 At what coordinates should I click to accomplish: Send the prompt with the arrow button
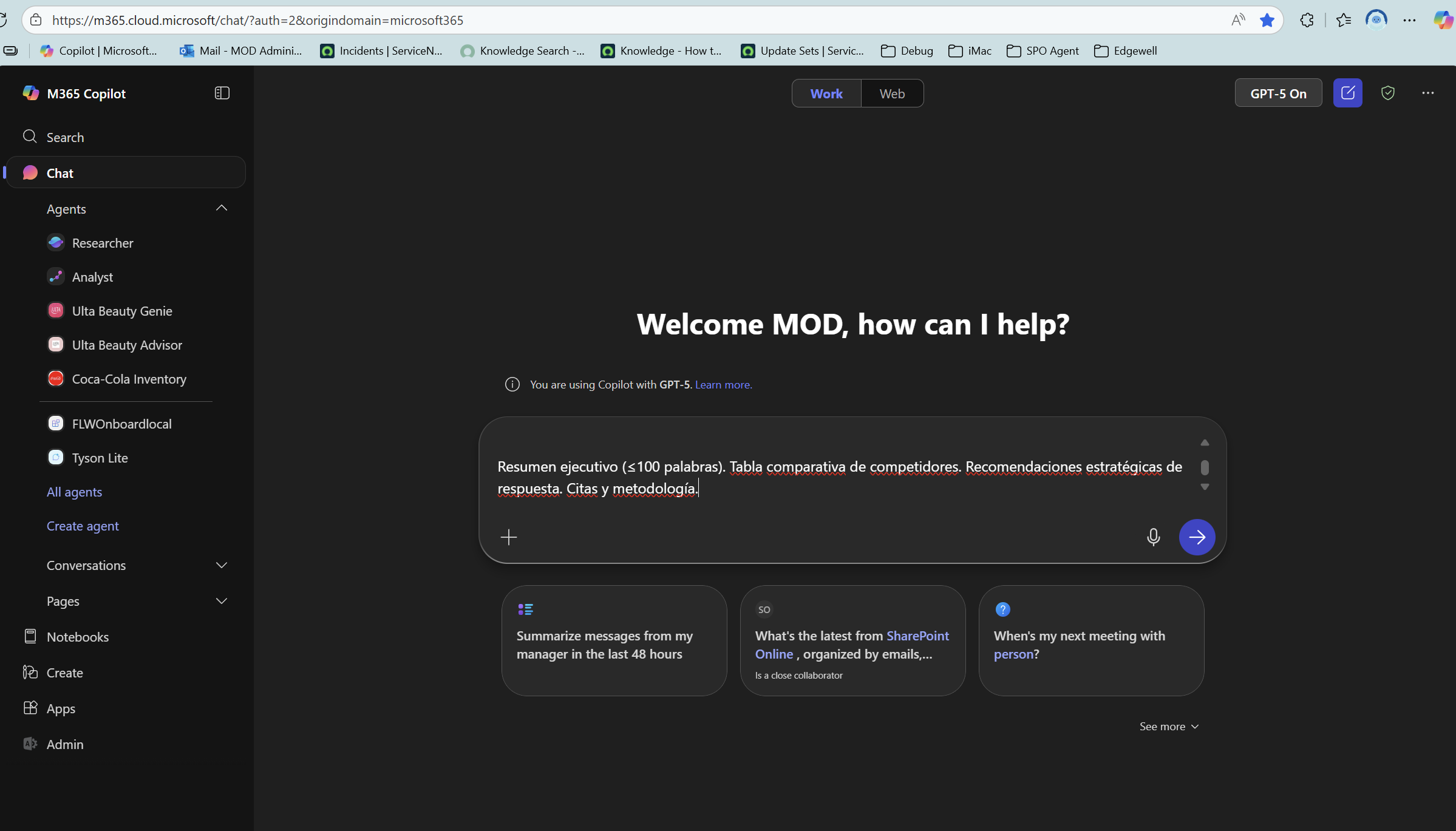[1196, 537]
